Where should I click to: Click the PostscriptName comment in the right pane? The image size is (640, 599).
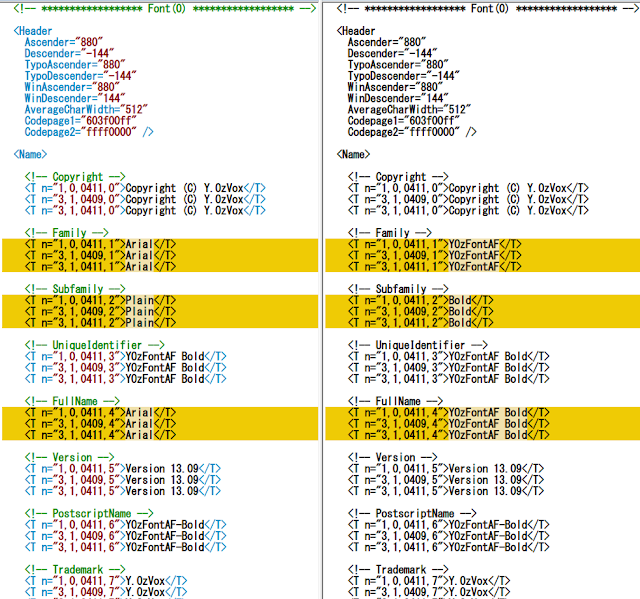pos(412,514)
